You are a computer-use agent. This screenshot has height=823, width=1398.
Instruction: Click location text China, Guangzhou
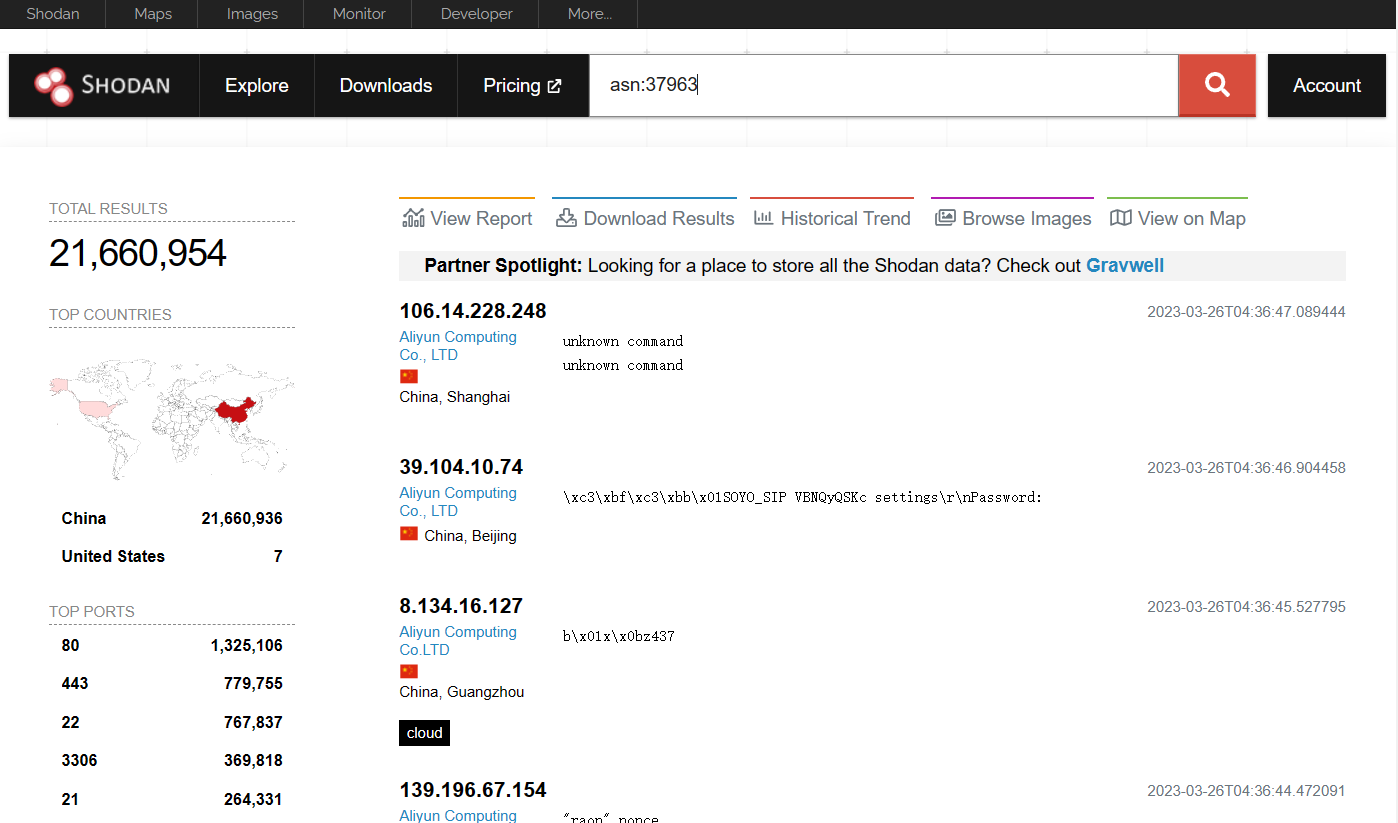pos(462,692)
